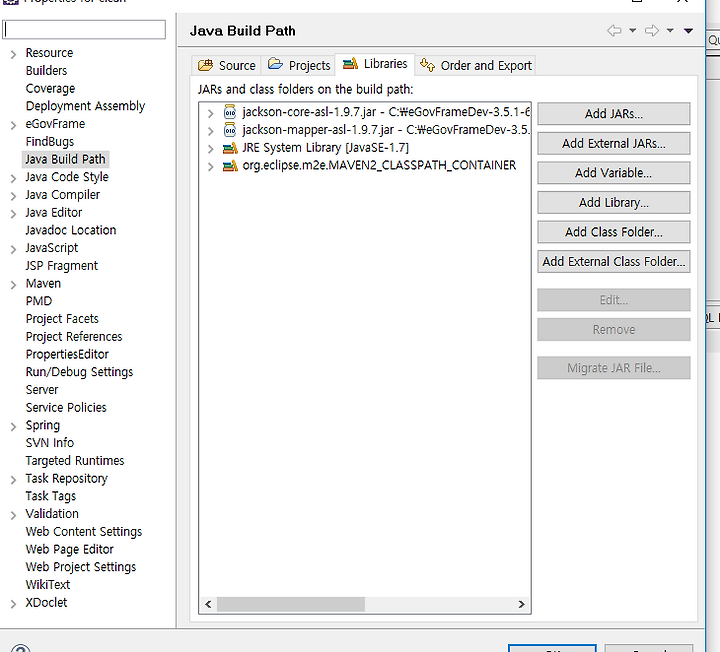
Task: Select the Coverage page
Action: coord(51,88)
